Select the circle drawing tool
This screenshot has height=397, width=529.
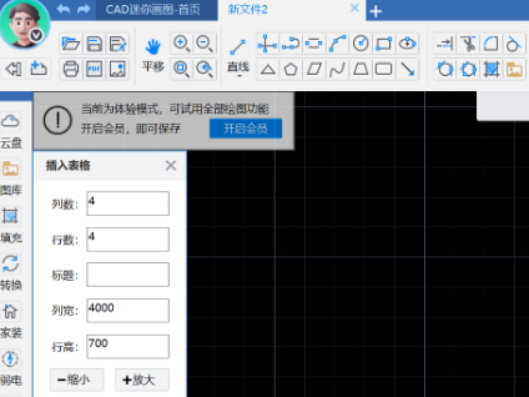click(x=361, y=44)
